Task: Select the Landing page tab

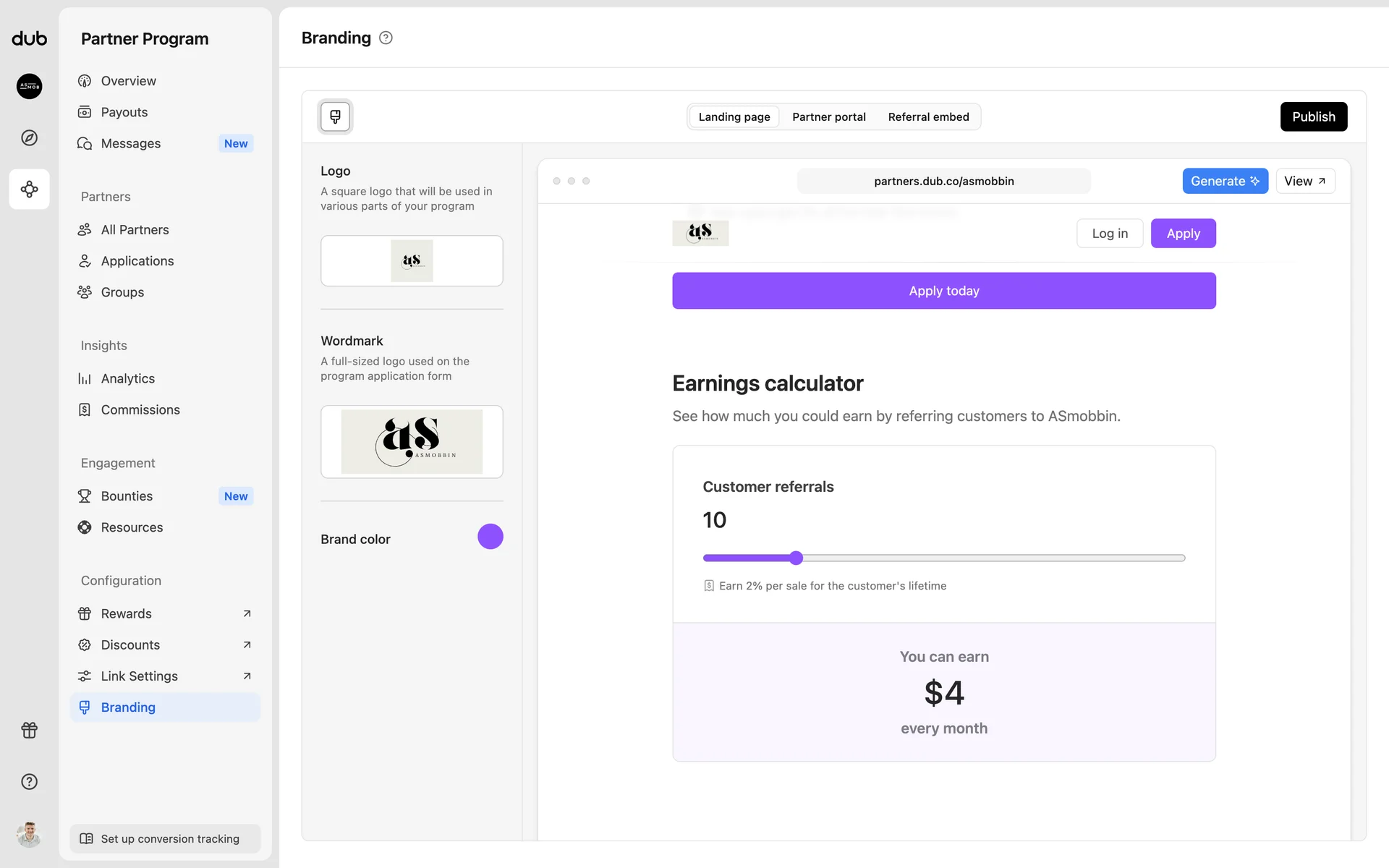Action: click(734, 116)
